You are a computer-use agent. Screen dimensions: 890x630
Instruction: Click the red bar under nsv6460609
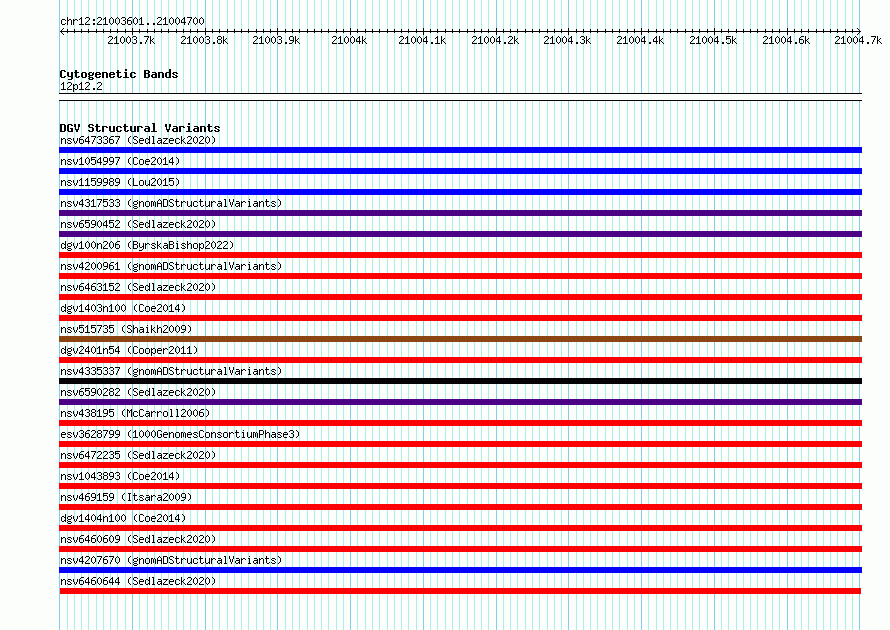[460, 549]
